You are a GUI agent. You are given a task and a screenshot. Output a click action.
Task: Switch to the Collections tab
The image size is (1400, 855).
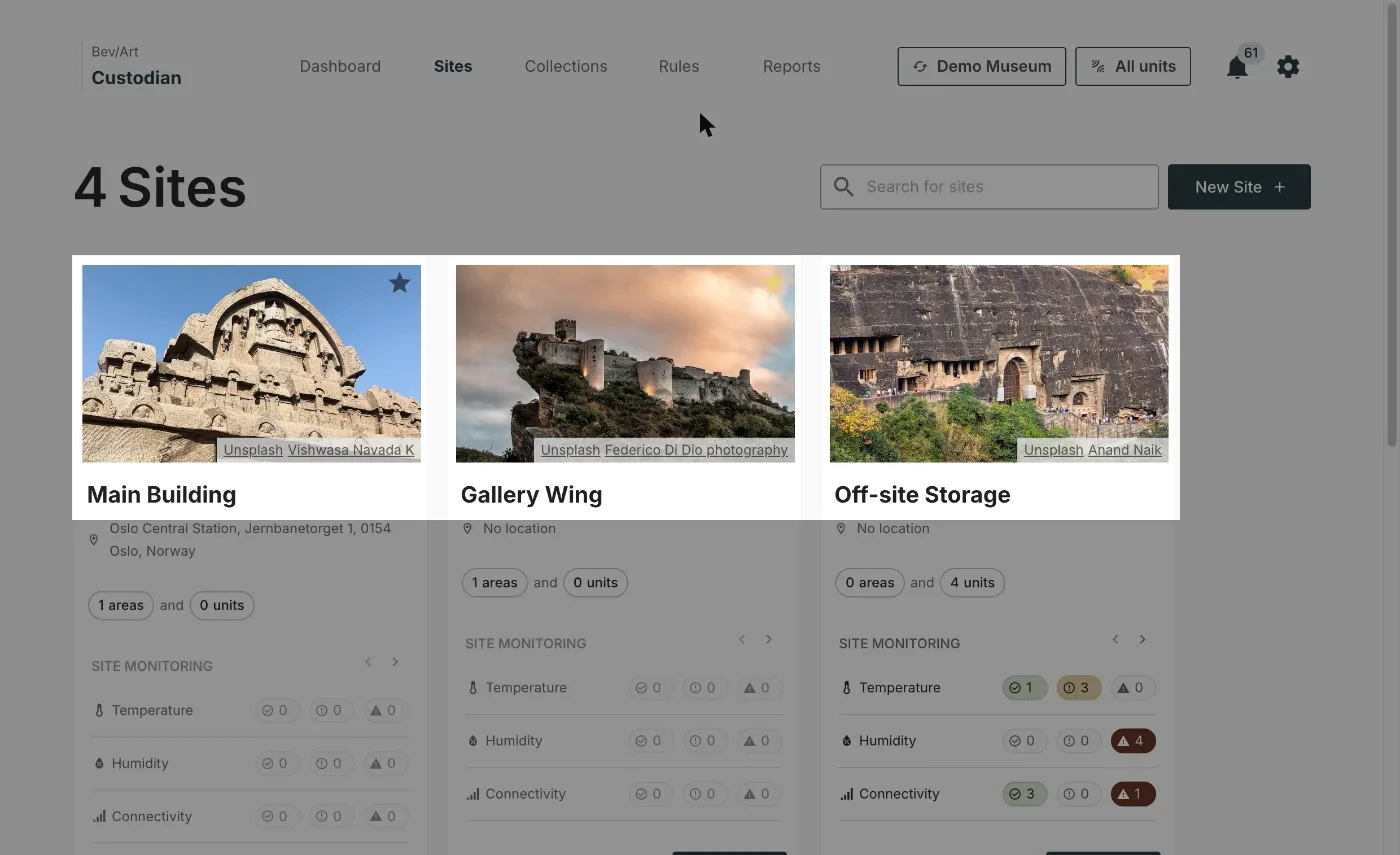pos(566,66)
